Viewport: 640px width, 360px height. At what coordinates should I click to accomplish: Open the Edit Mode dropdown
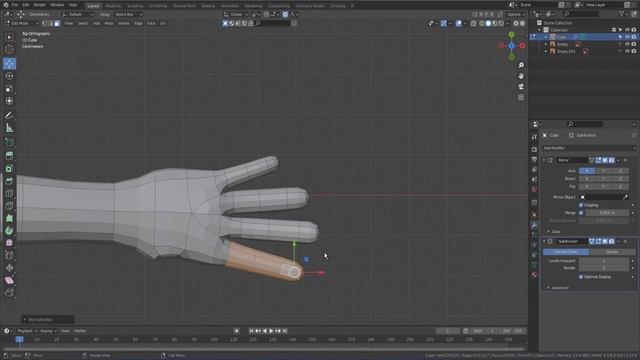click(21, 24)
